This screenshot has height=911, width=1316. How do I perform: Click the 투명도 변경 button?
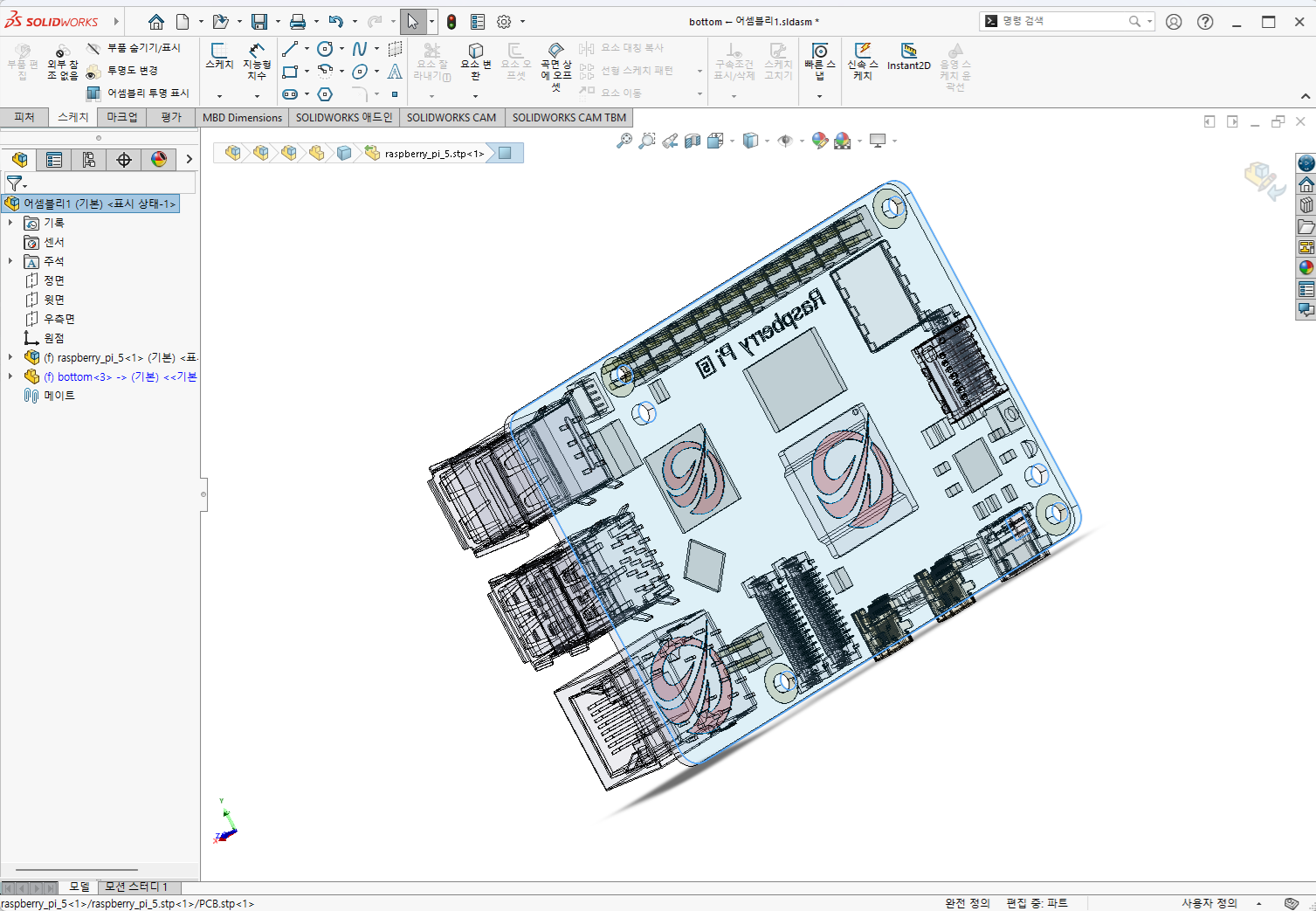[x=122, y=71]
